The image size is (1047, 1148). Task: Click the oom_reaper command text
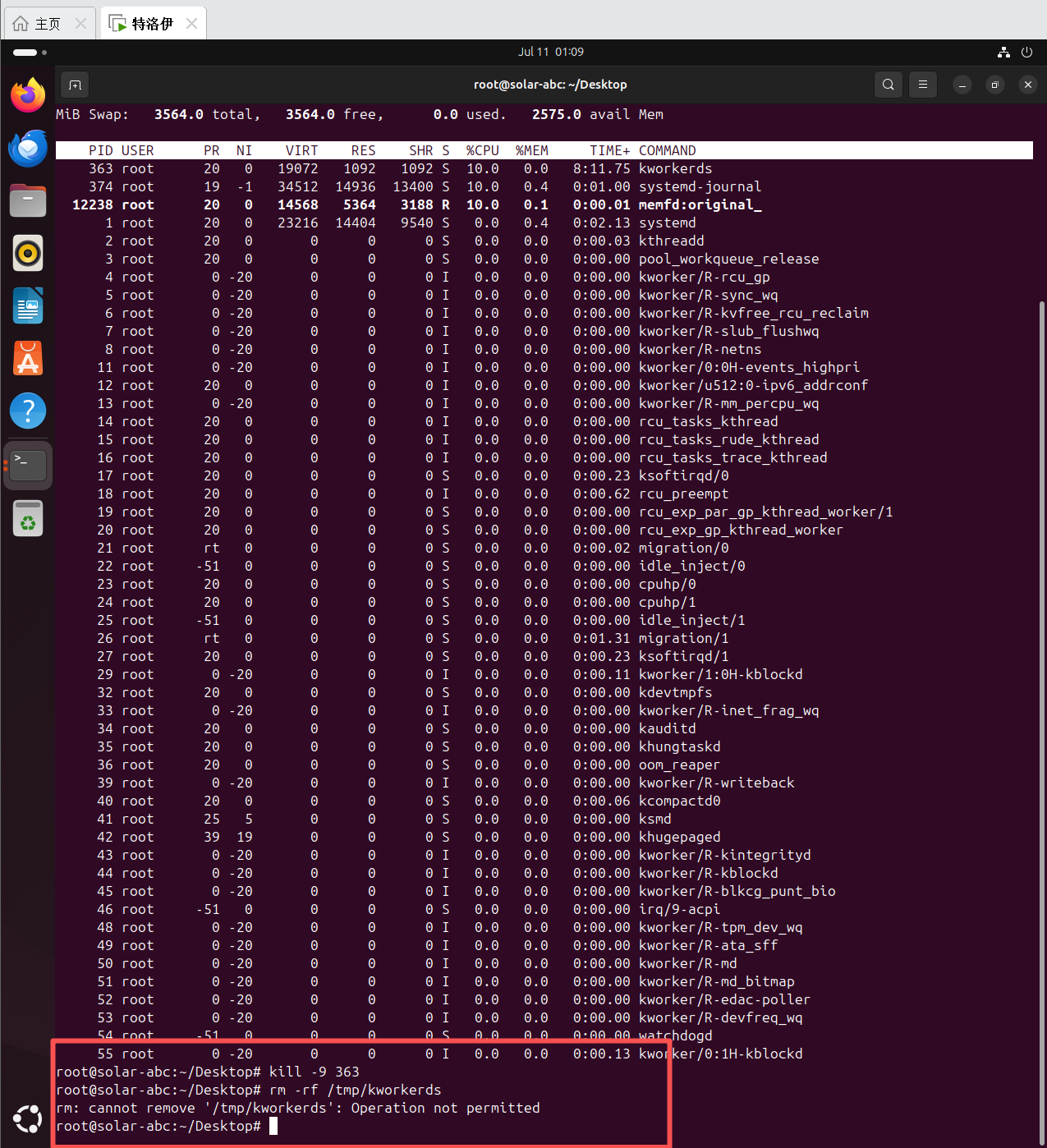[x=680, y=765]
